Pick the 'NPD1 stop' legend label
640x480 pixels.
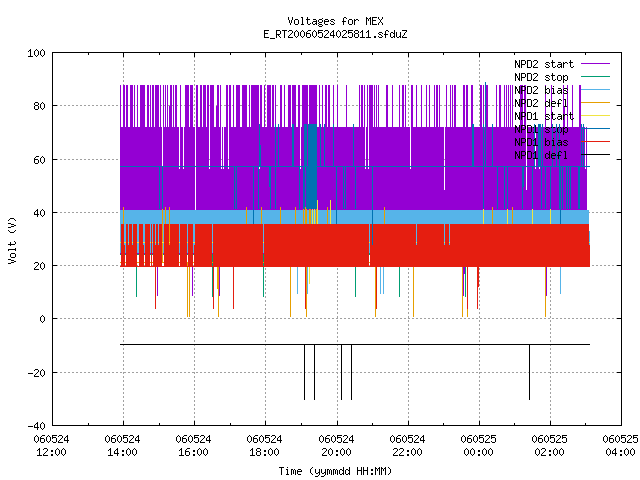point(541,129)
